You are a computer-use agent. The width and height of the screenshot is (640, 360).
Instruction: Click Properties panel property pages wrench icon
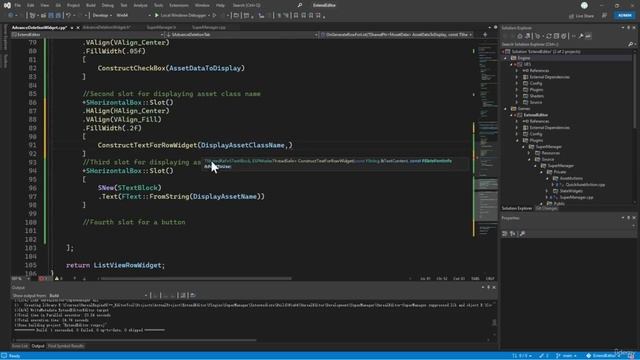pyautogui.click(x=522, y=233)
